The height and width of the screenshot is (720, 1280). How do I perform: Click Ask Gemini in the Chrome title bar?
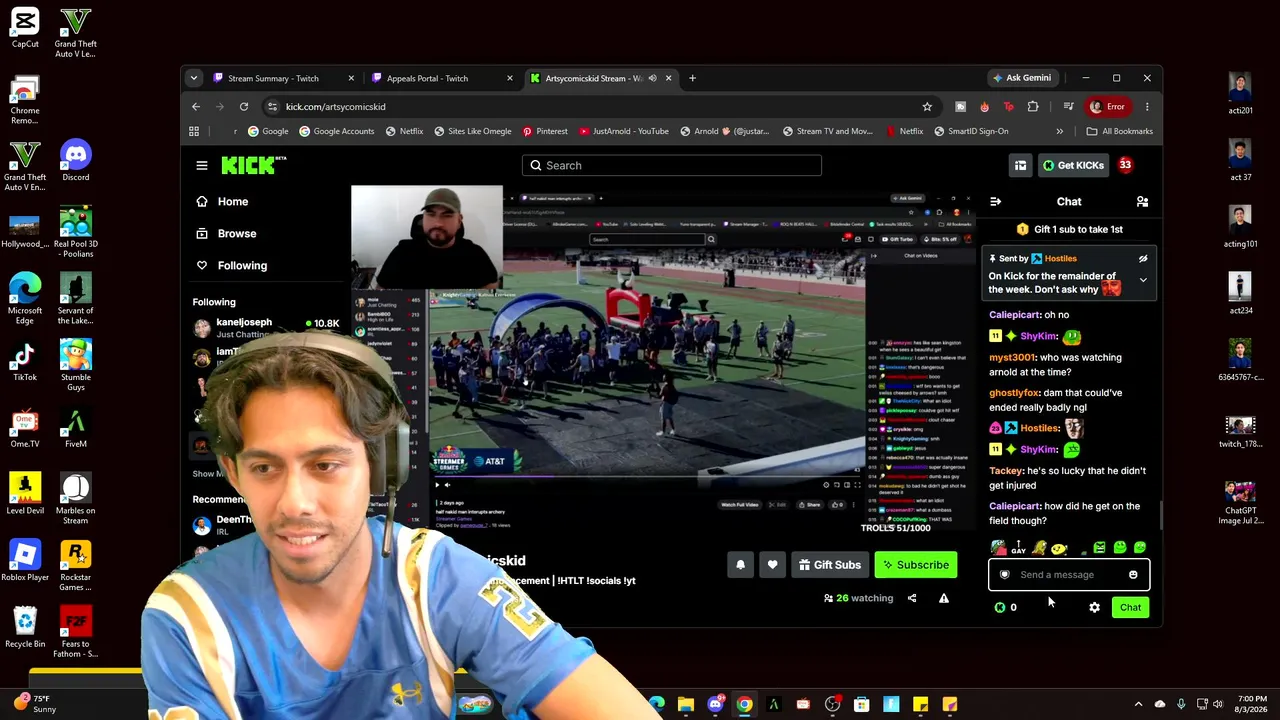click(x=1021, y=78)
